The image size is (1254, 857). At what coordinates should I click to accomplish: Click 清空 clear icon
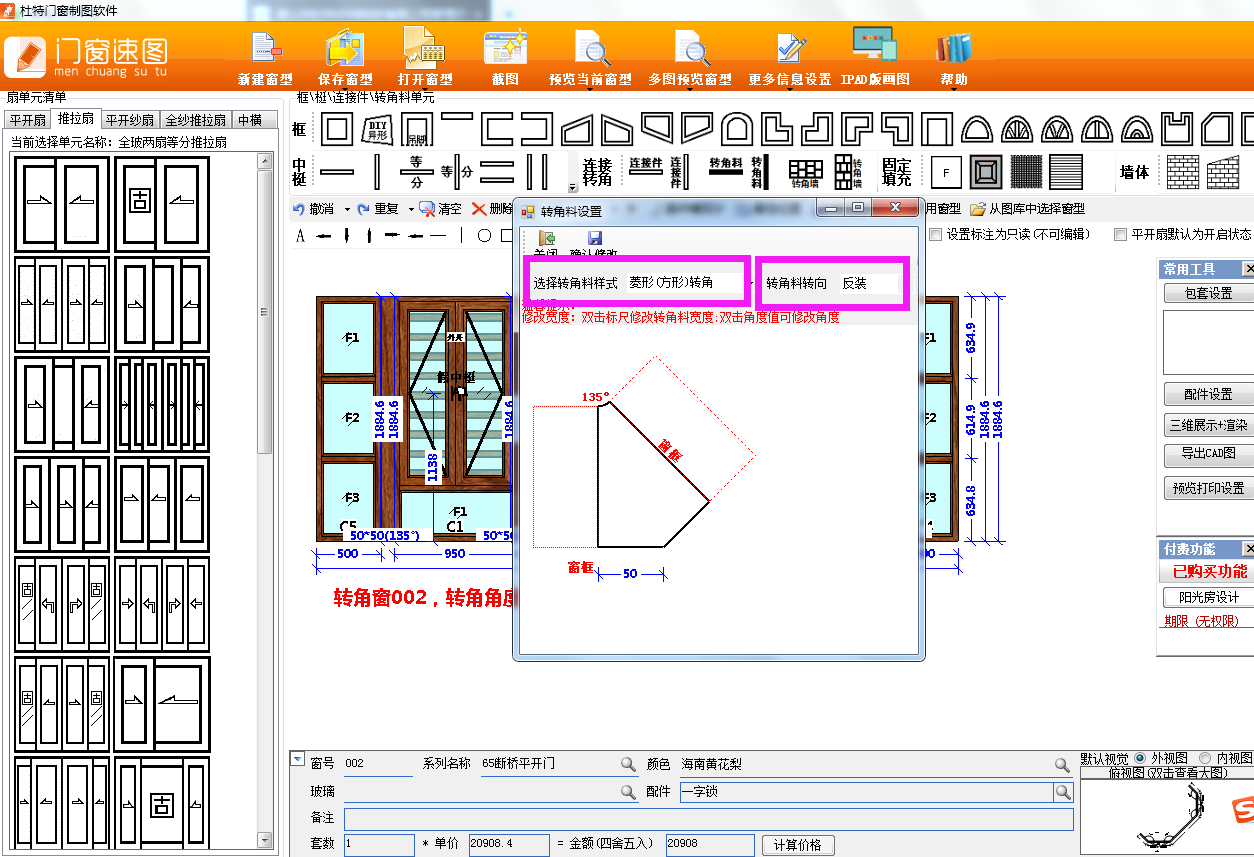coord(427,209)
